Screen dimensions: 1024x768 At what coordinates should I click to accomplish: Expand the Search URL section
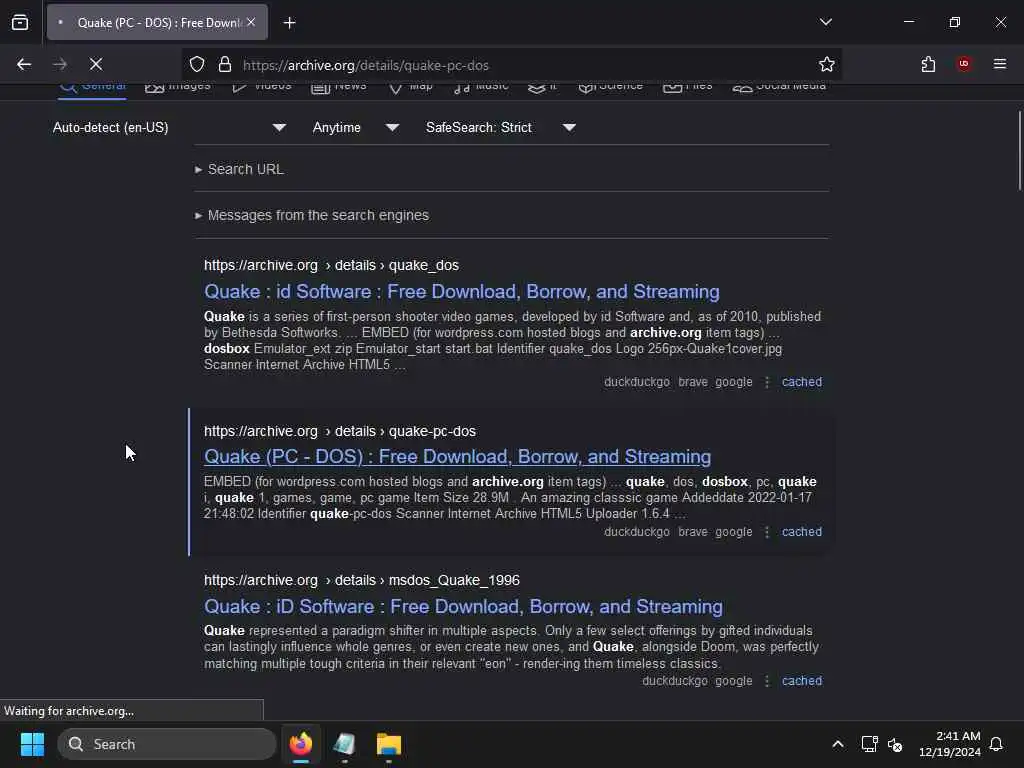pyautogui.click(x=240, y=169)
